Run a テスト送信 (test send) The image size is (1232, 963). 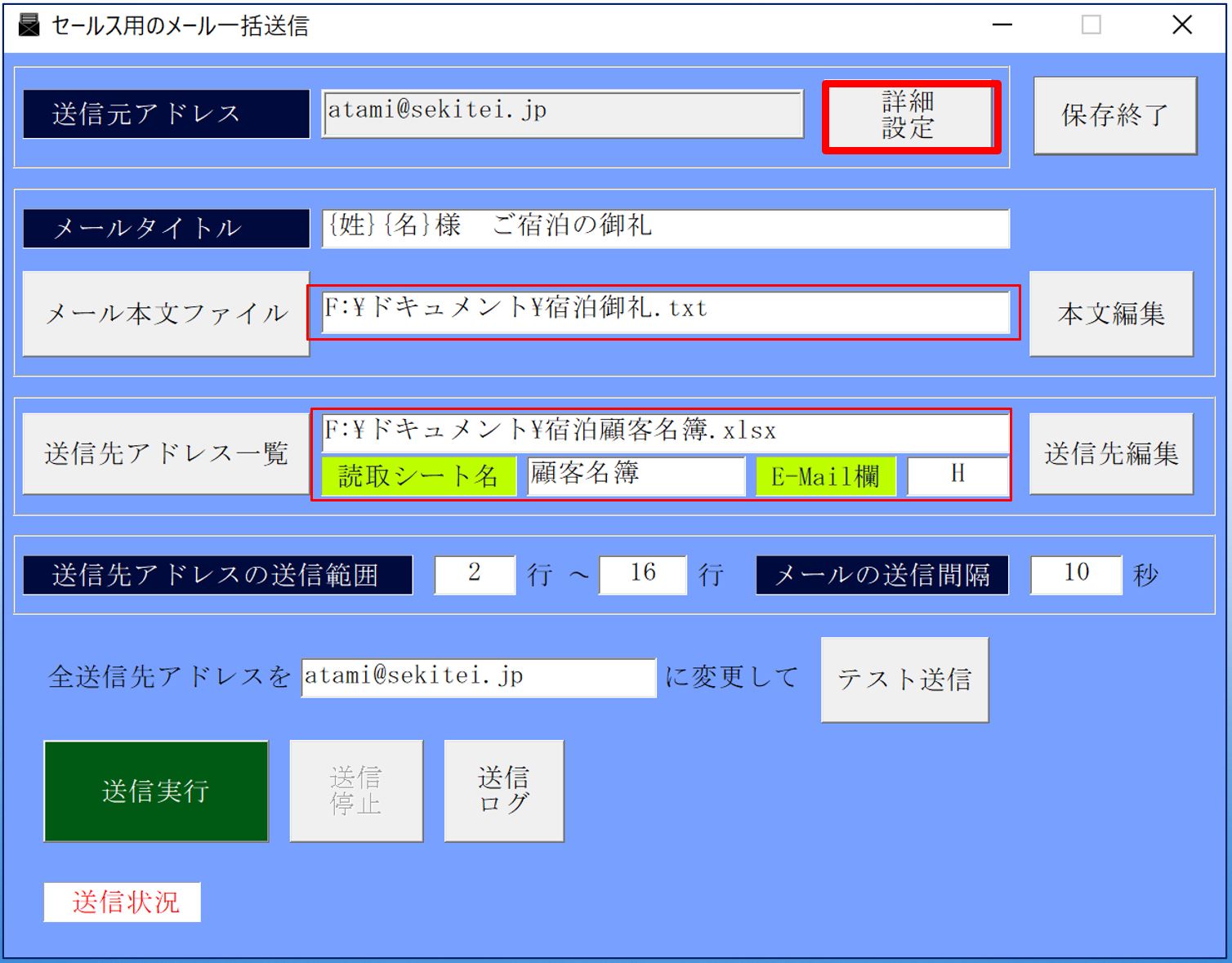[904, 679]
